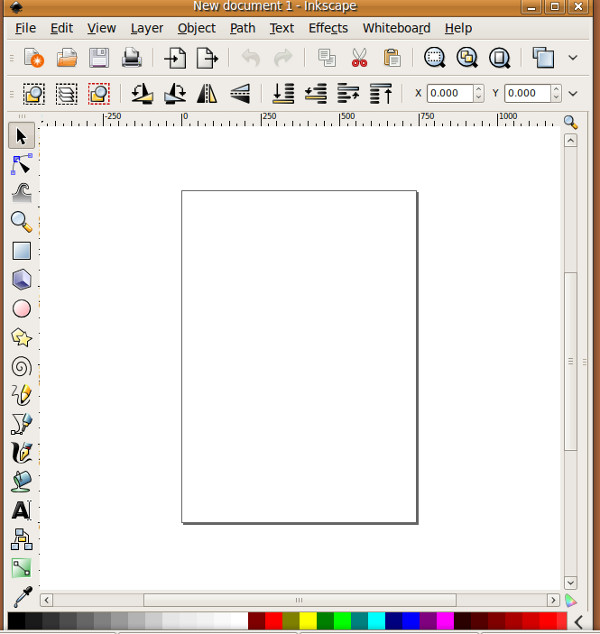Select the Pencil freehand tool
This screenshot has width=600, height=634.
21,395
